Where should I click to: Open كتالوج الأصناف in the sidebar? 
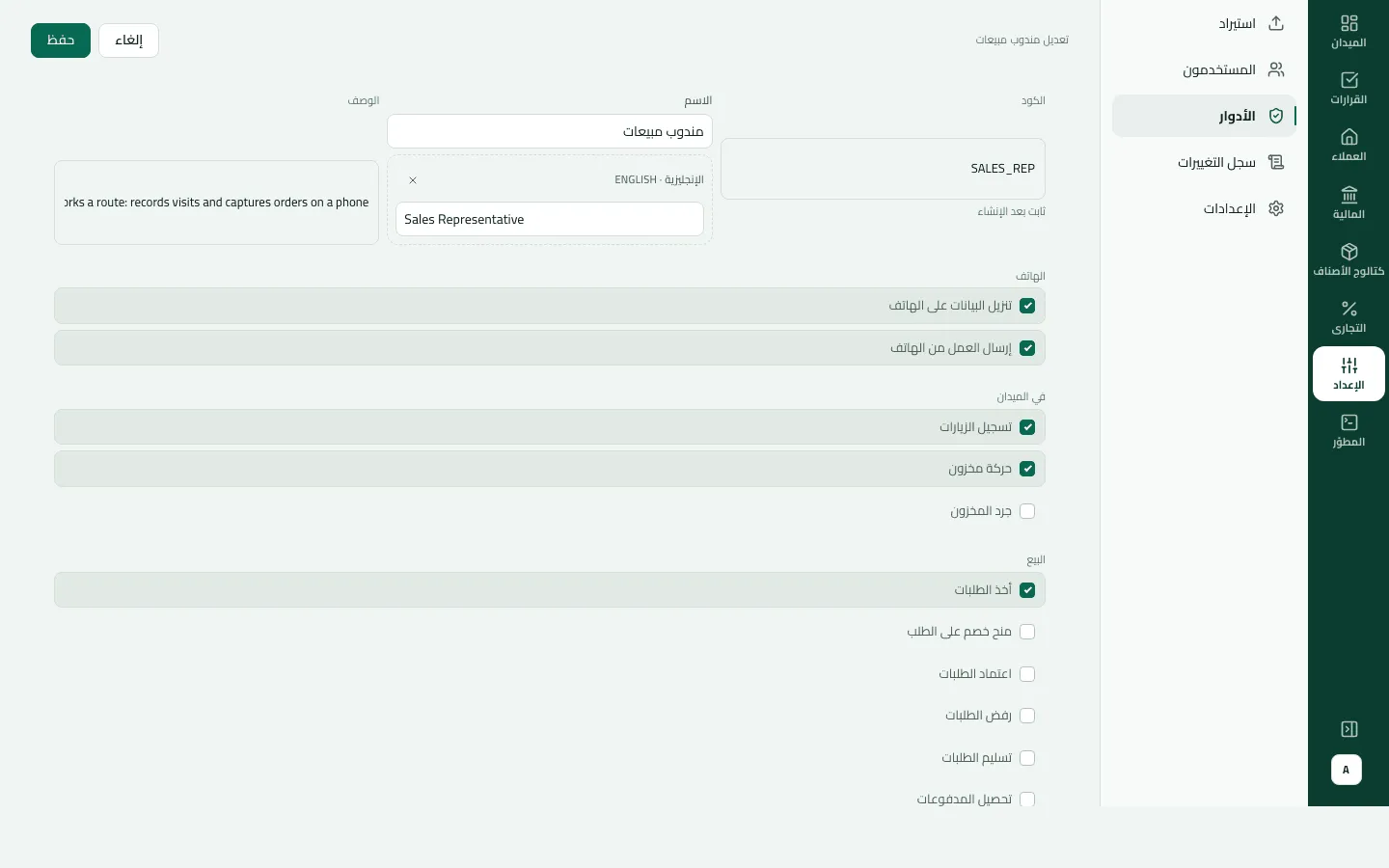[1348, 259]
